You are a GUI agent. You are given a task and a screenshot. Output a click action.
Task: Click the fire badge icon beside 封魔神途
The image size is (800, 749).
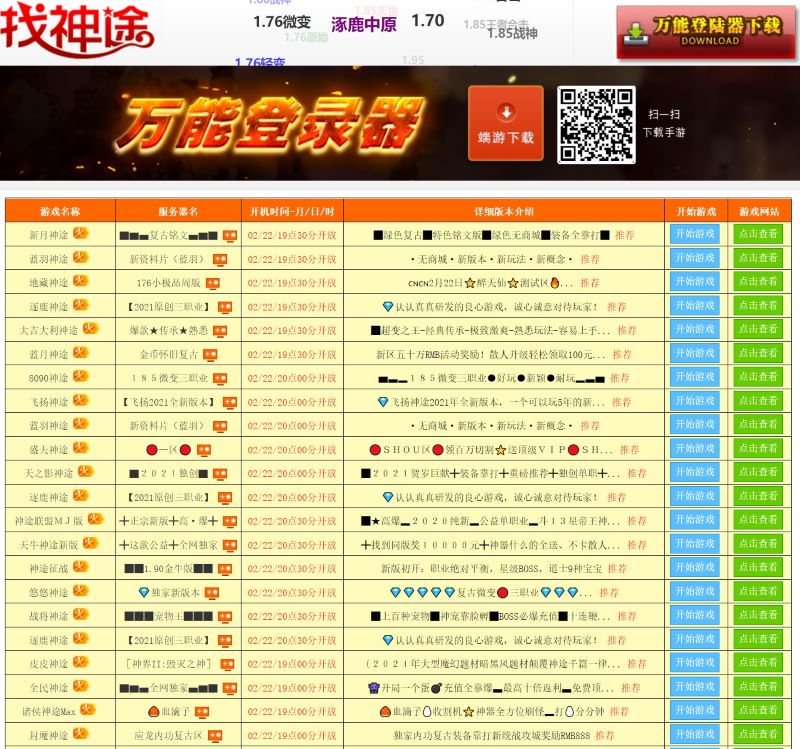click(81, 734)
